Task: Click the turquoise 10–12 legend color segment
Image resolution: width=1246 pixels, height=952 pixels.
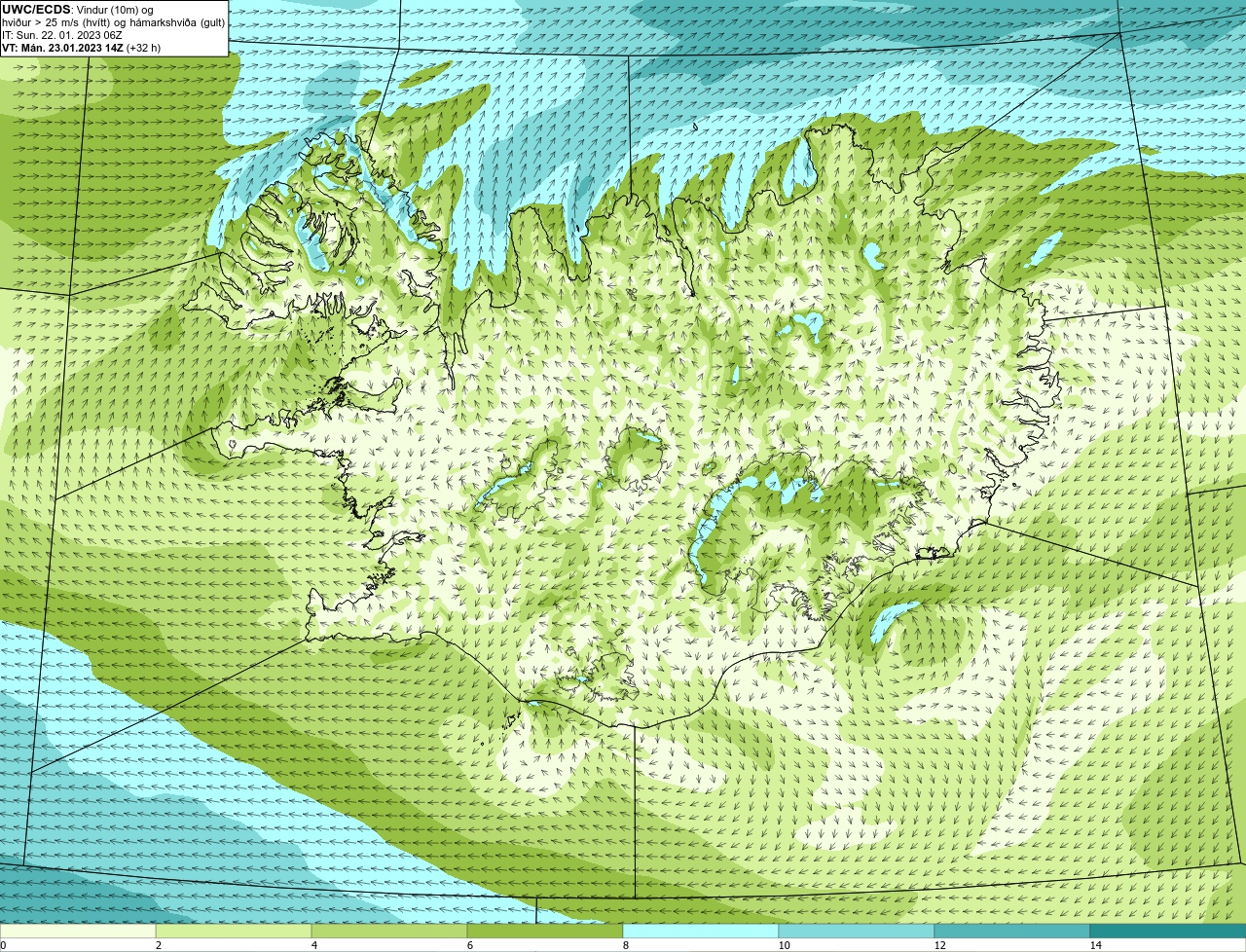Action: pos(857,931)
